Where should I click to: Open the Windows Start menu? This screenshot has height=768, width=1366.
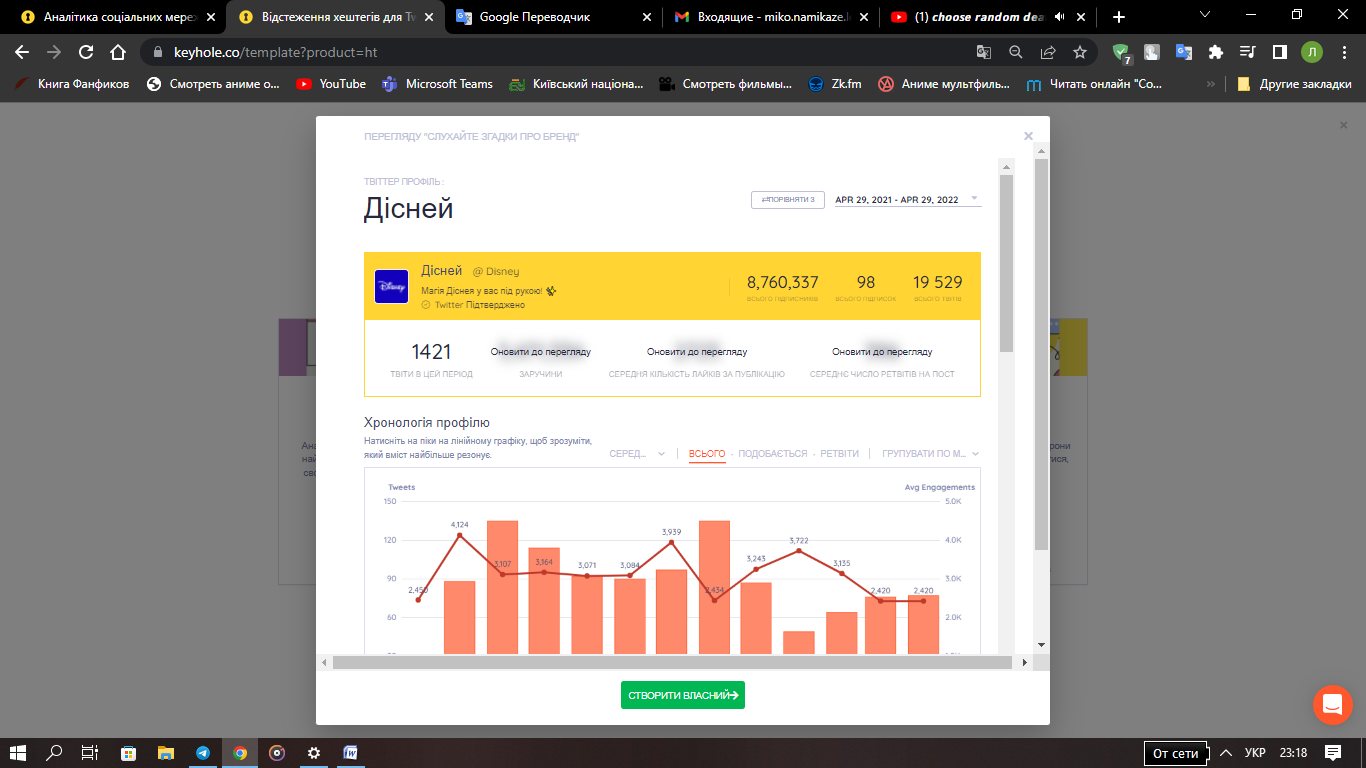[19, 753]
